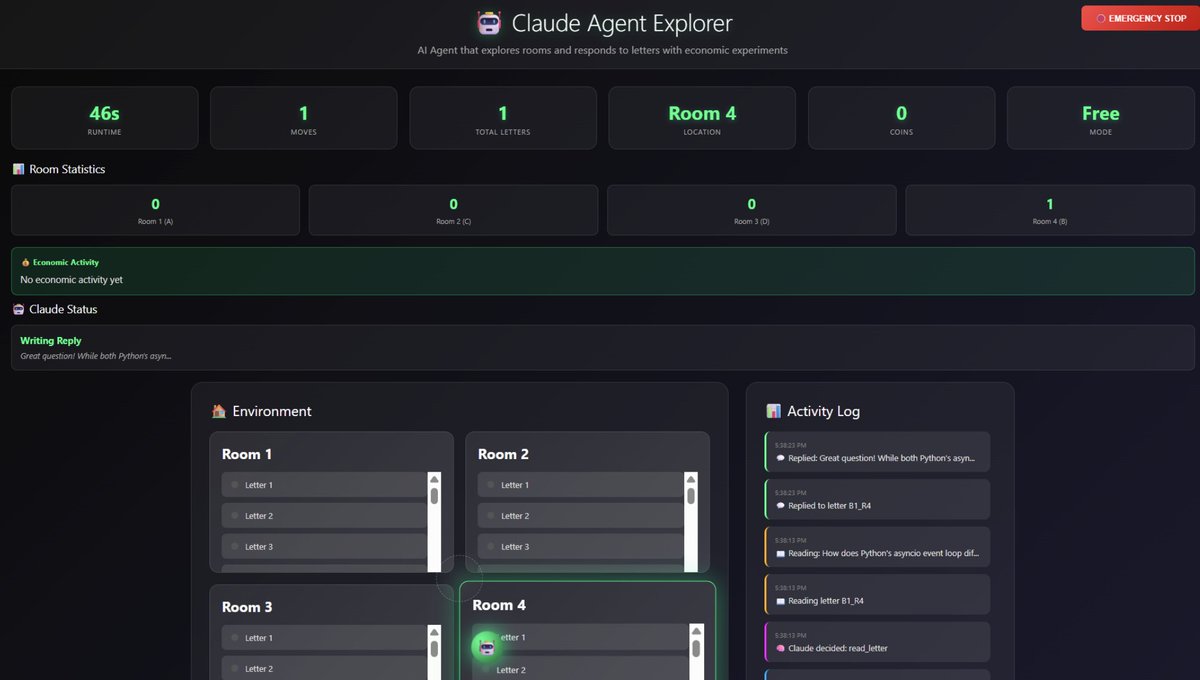Click the Room 1 letter list scrollbar thumb
The image size is (1200, 680).
click(434, 496)
